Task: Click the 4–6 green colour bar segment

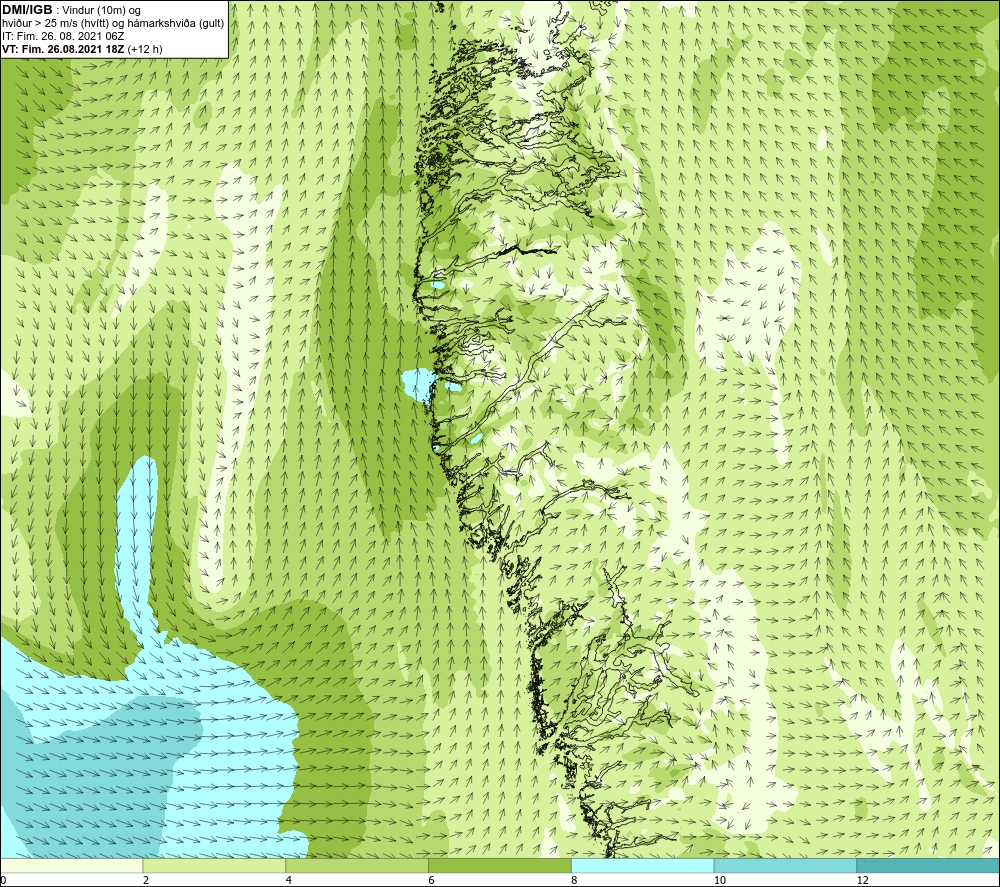Action: click(x=357, y=865)
